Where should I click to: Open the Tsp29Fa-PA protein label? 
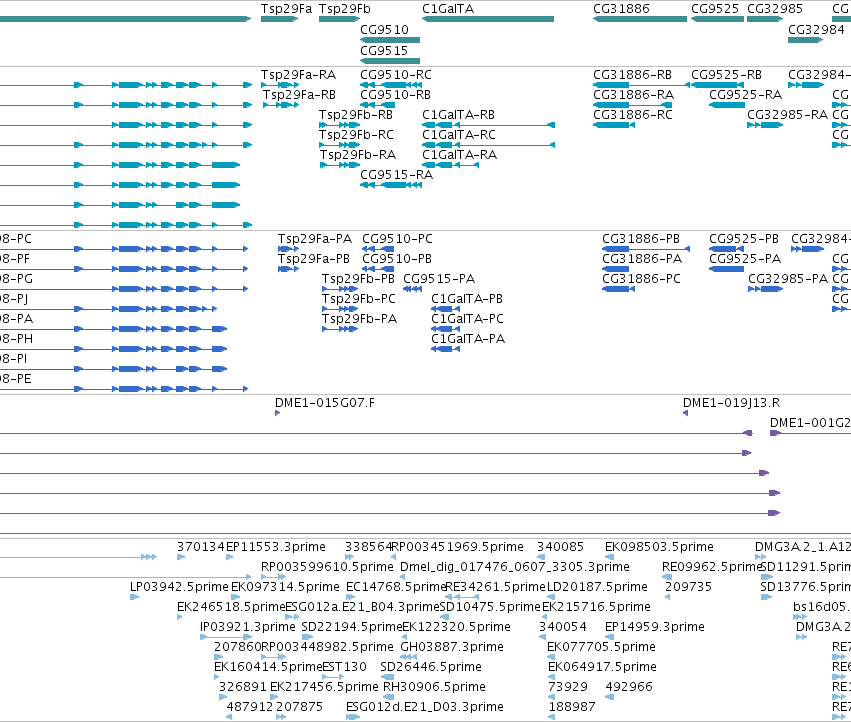tap(315, 239)
